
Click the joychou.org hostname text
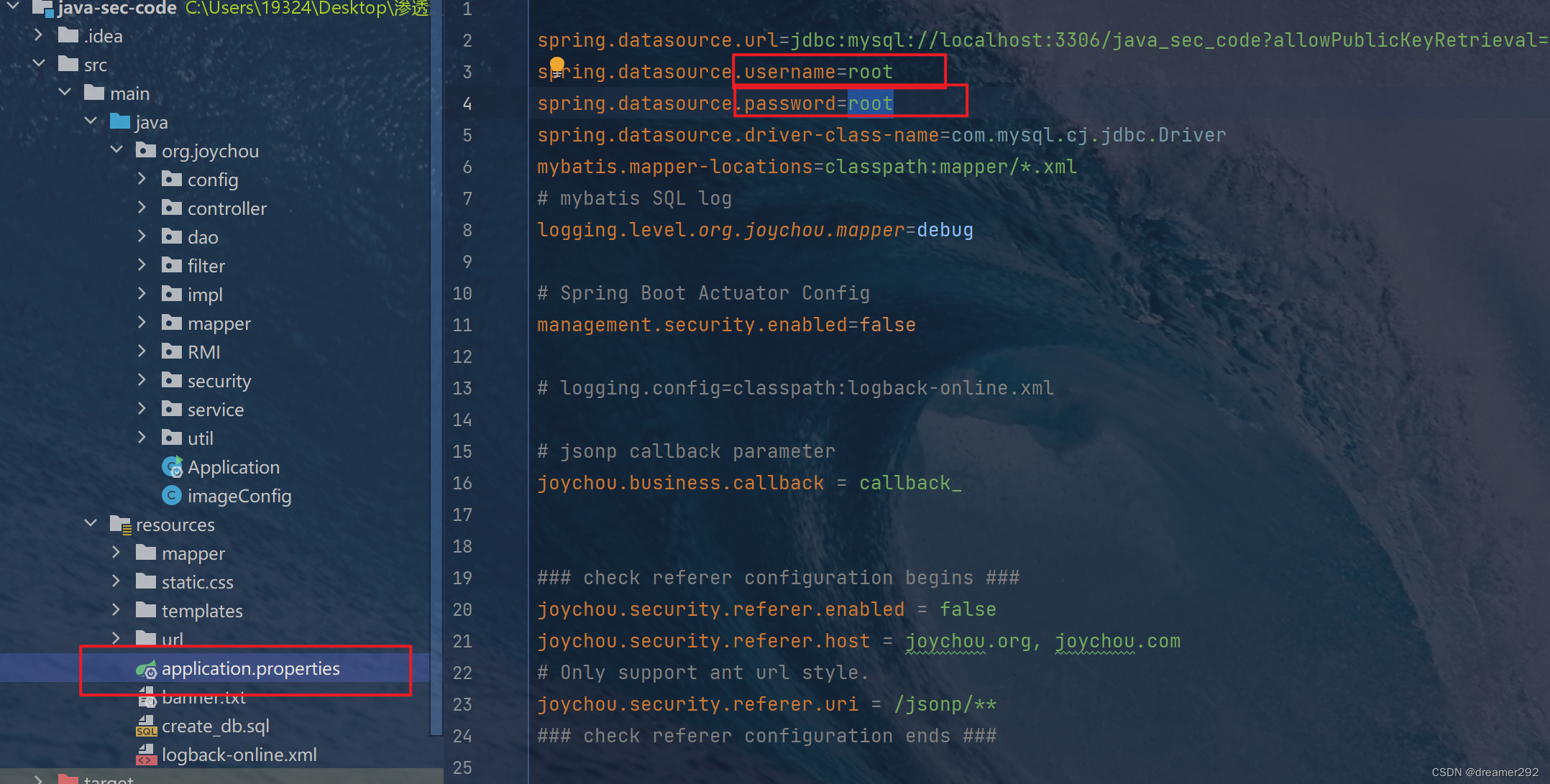click(x=968, y=641)
